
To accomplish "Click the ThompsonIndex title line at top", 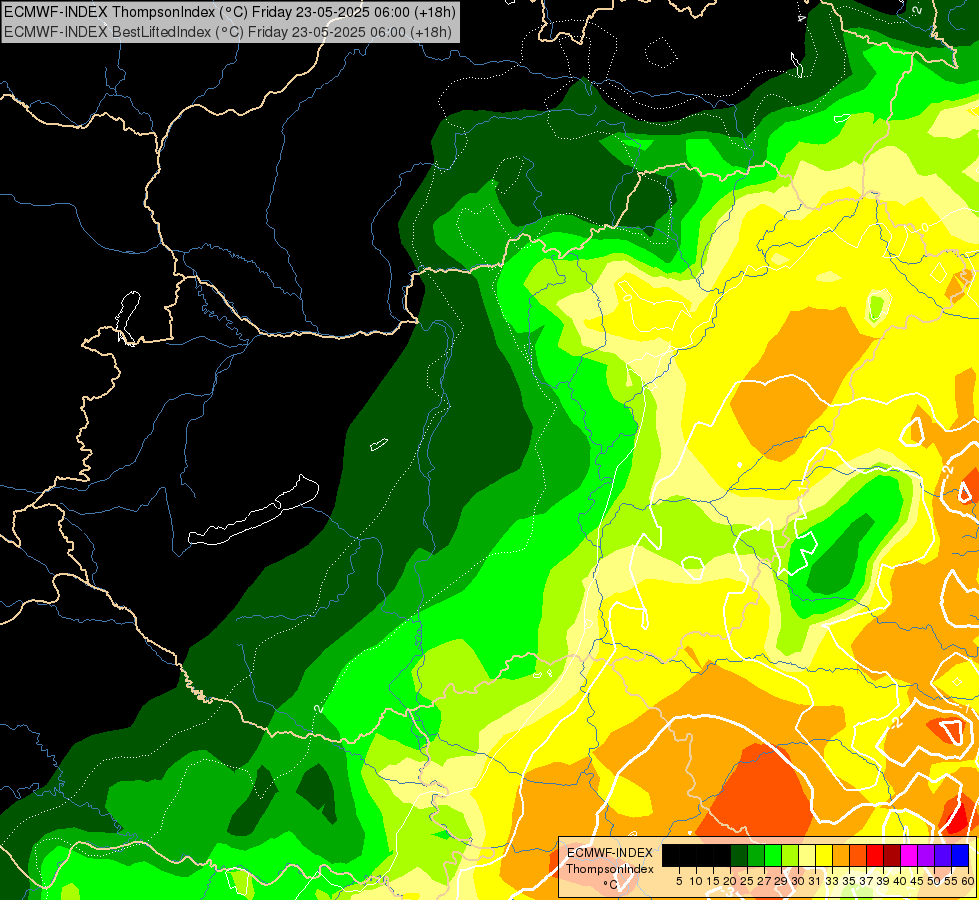I will point(230,11).
